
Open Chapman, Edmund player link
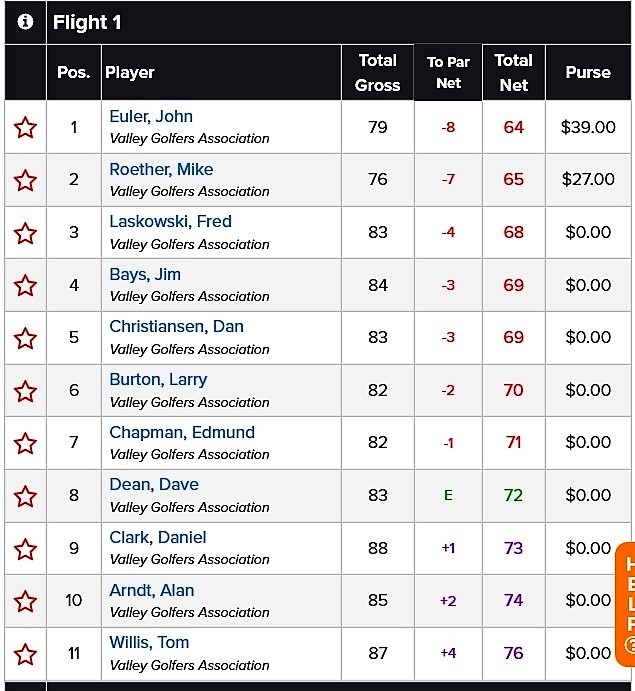pyautogui.click(x=182, y=432)
